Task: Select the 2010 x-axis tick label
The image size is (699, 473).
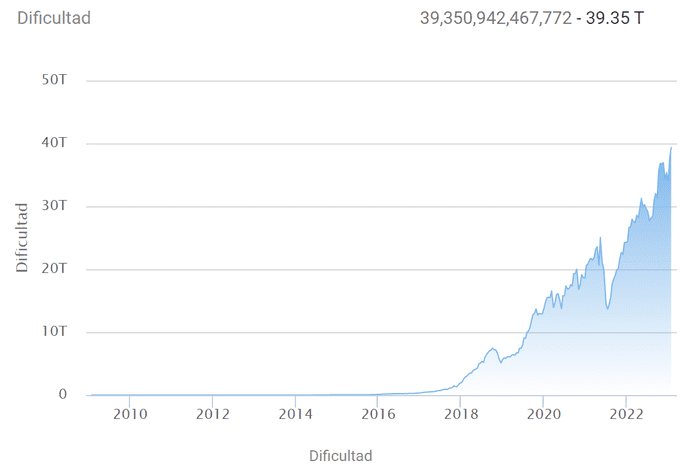Action: 130,414
